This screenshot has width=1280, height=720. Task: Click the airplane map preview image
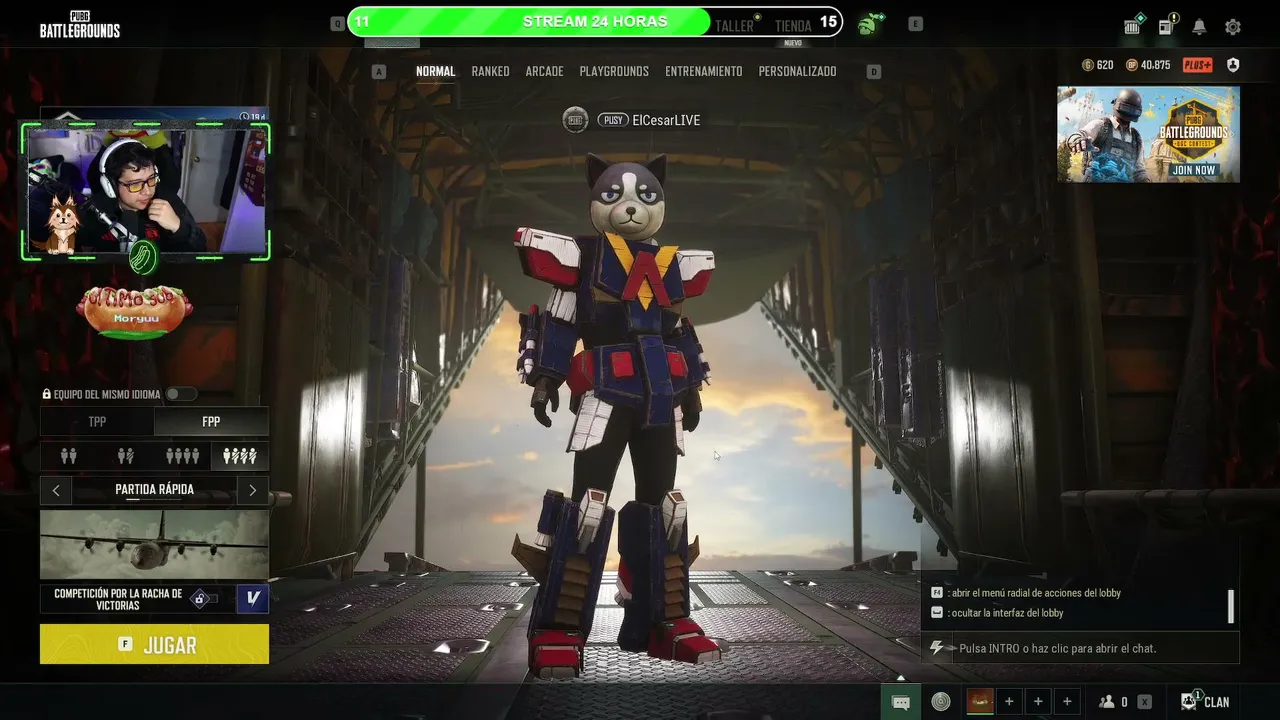click(x=154, y=545)
